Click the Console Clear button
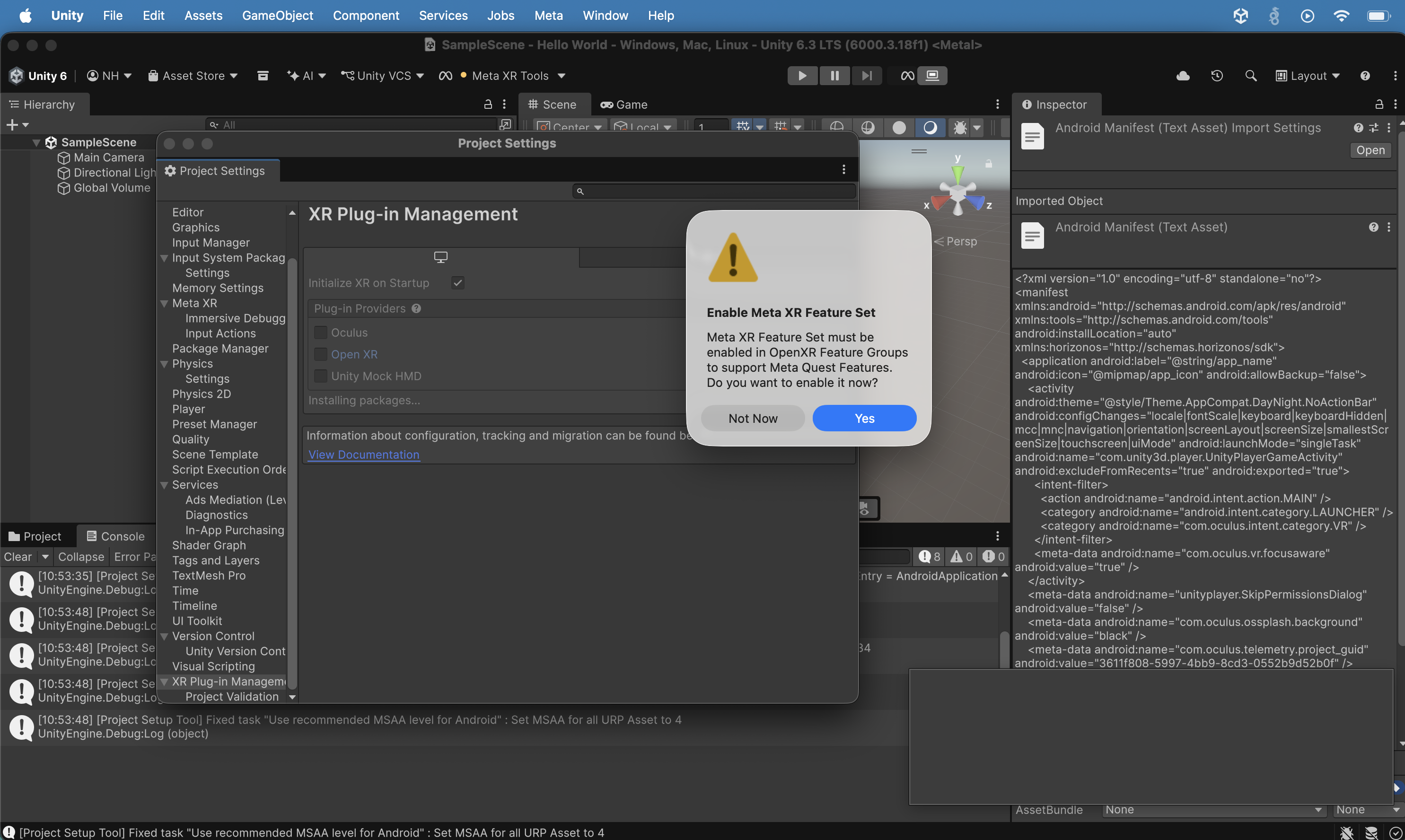This screenshot has height=840, width=1405. (x=18, y=556)
